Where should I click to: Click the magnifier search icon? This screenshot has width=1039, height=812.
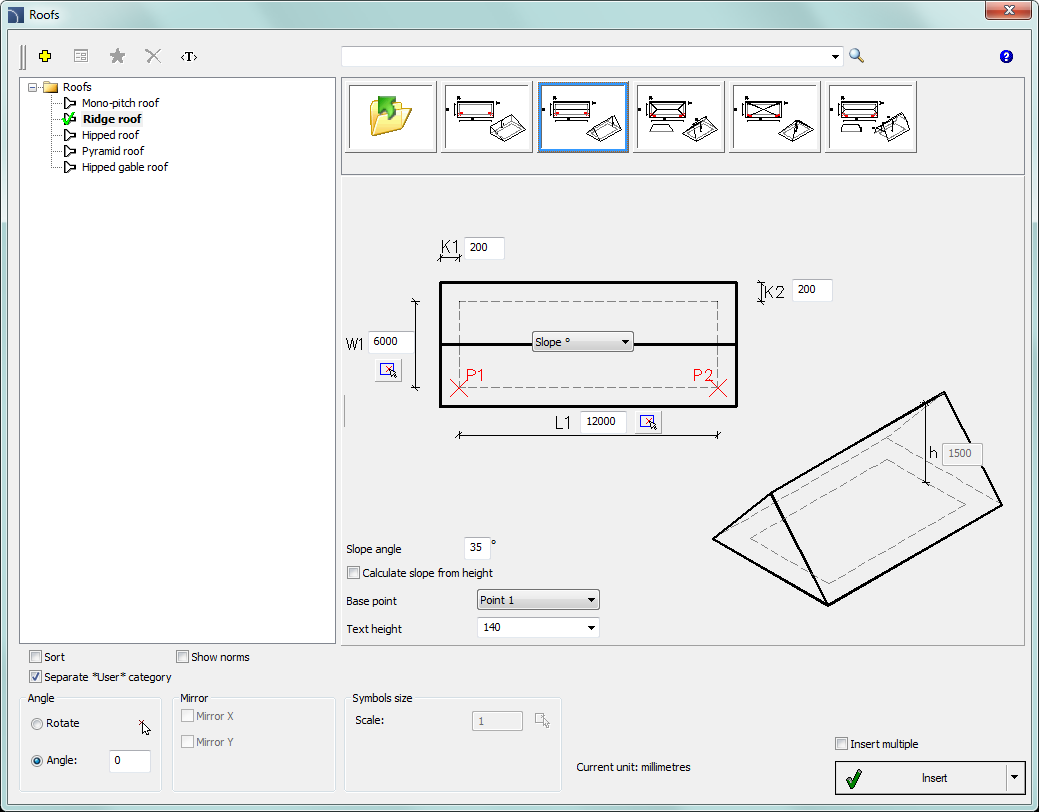pyautogui.click(x=856, y=56)
